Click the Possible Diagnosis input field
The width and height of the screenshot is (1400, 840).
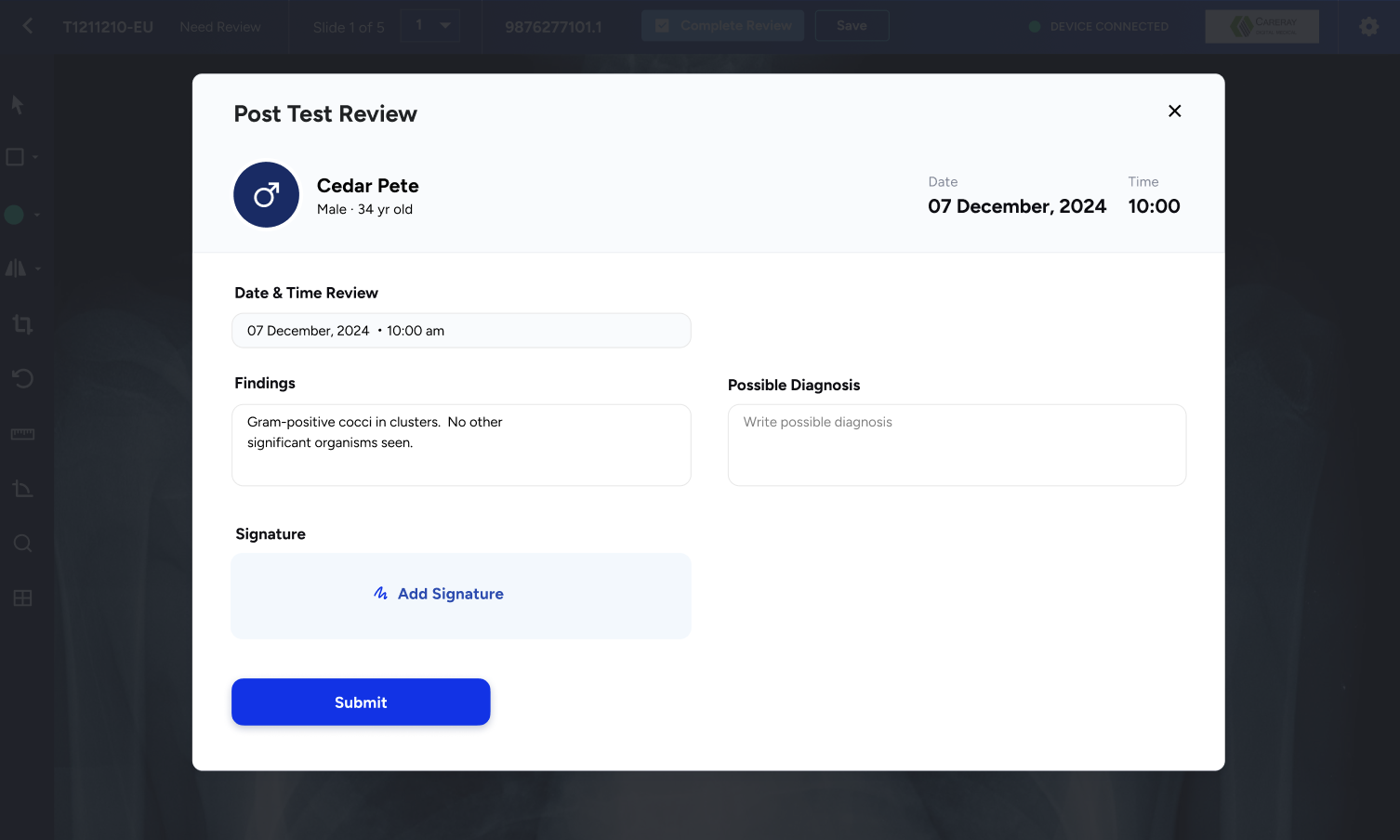[x=957, y=444]
